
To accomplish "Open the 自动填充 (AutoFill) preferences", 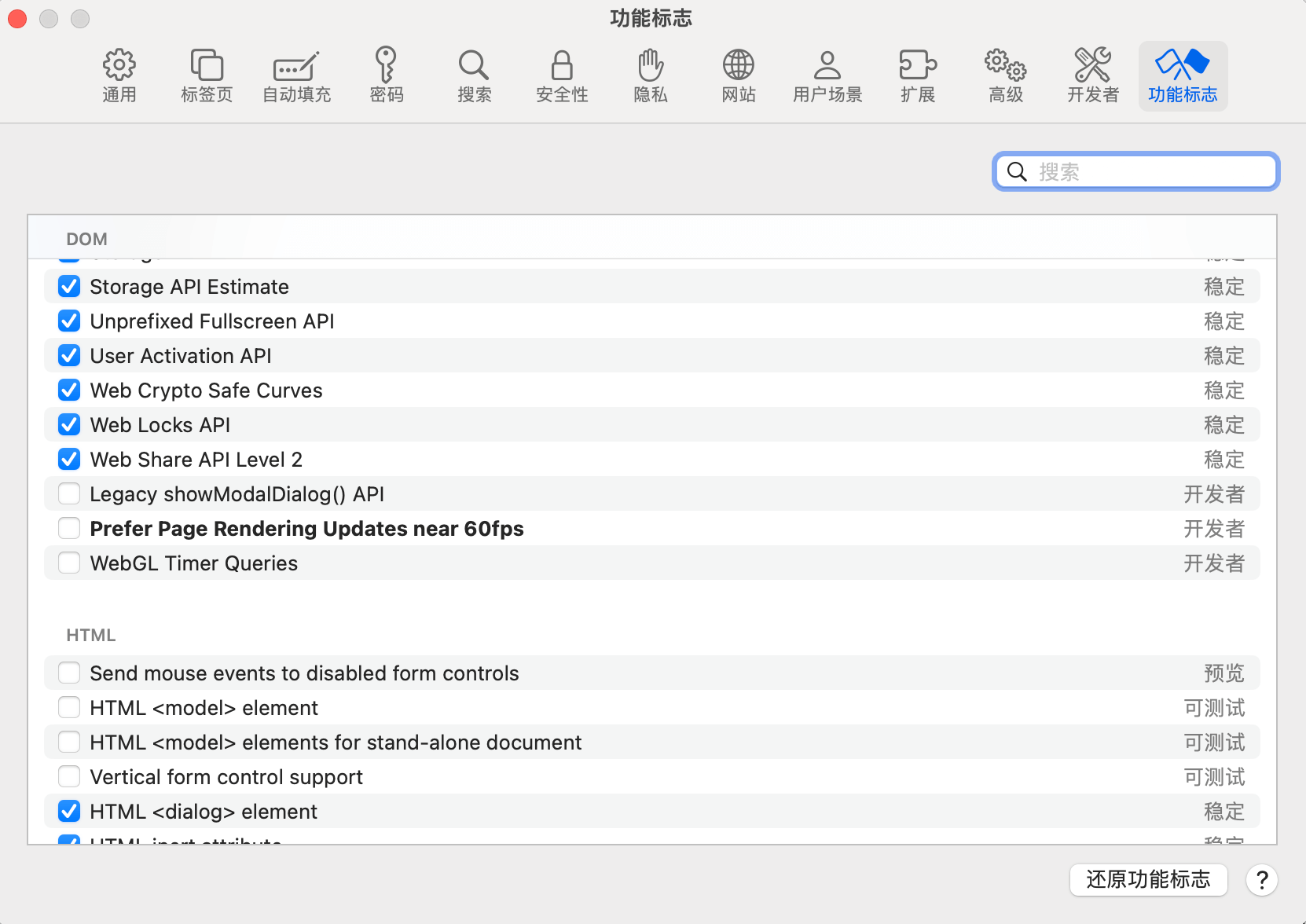I will coord(296,76).
